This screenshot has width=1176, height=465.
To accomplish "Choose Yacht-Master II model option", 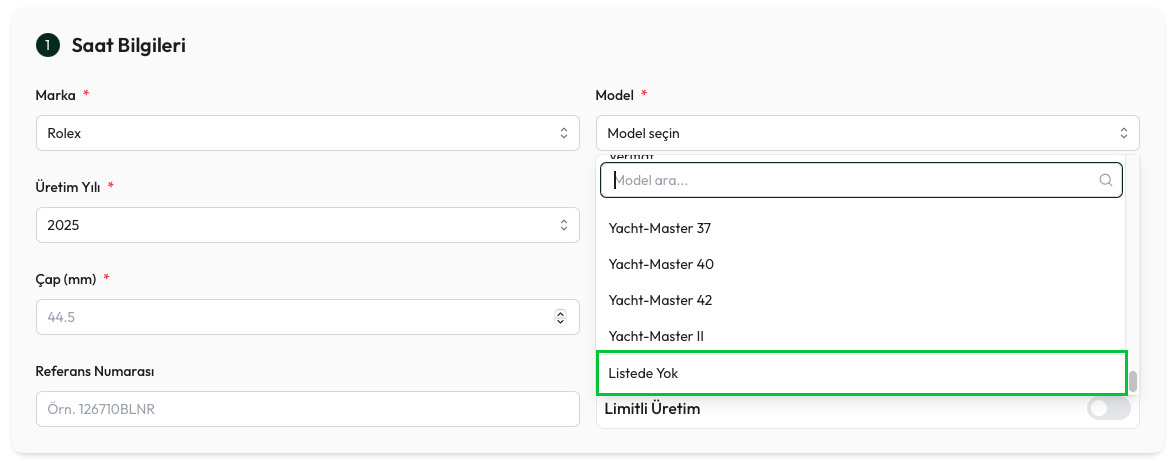I will tap(861, 336).
